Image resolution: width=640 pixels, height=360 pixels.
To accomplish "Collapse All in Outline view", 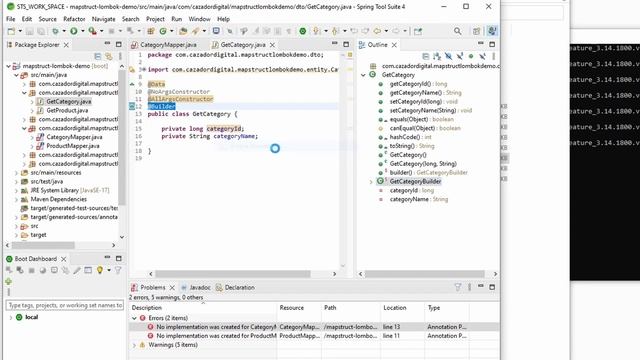I will pyautogui.click(x=426, y=56).
